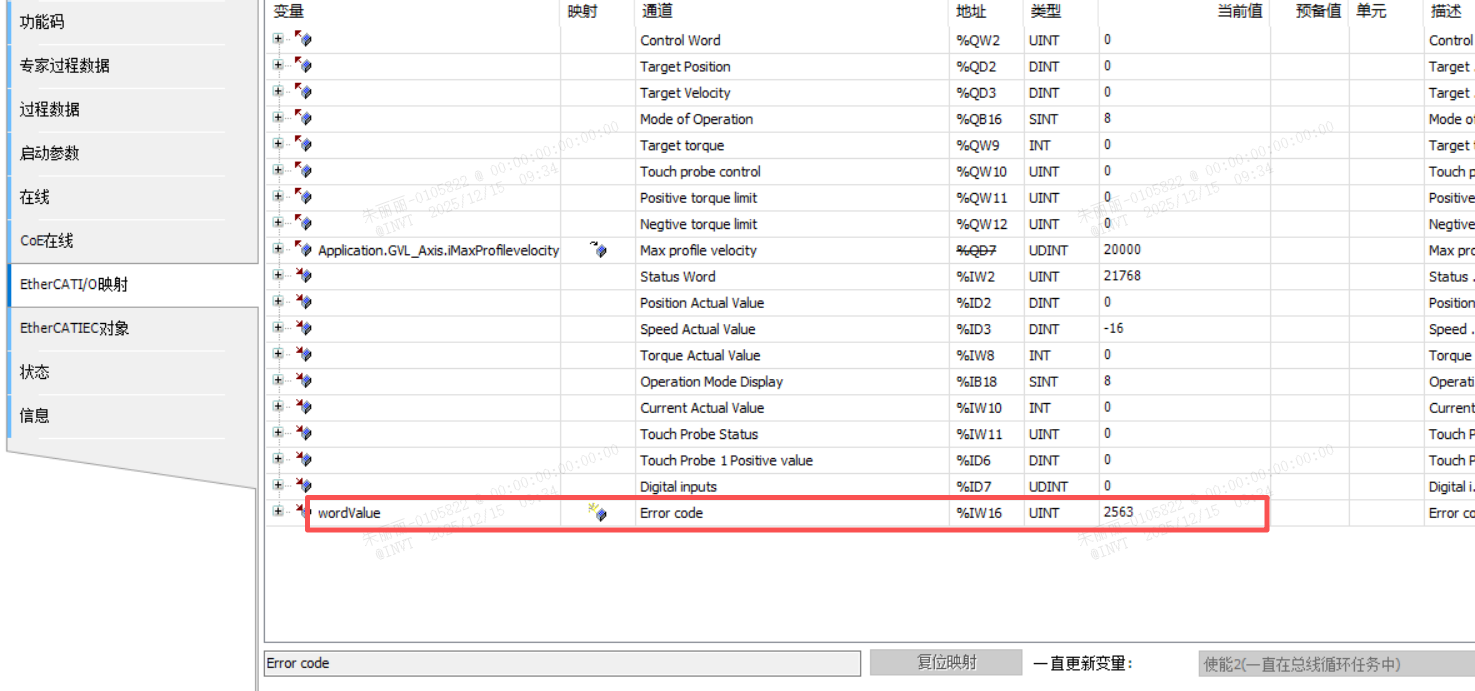Image resolution: width=1475 pixels, height=691 pixels.
Task: Click the 复位映射 button
Action: [945, 663]
